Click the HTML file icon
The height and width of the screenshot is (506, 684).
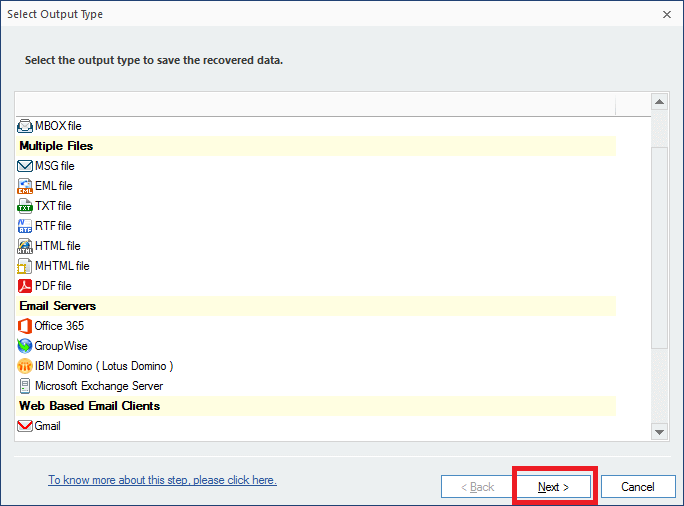[24, 246]
